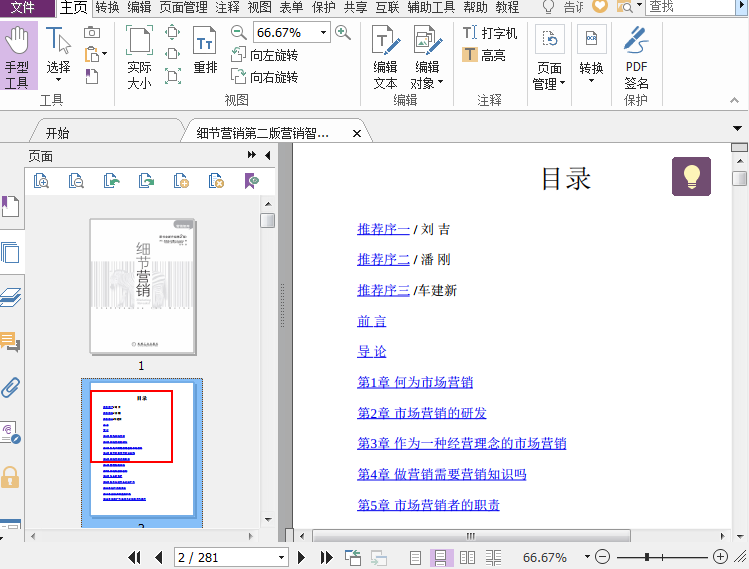
Task: Click the zoom slider in the status bar
Action: [x=647, y=557]
